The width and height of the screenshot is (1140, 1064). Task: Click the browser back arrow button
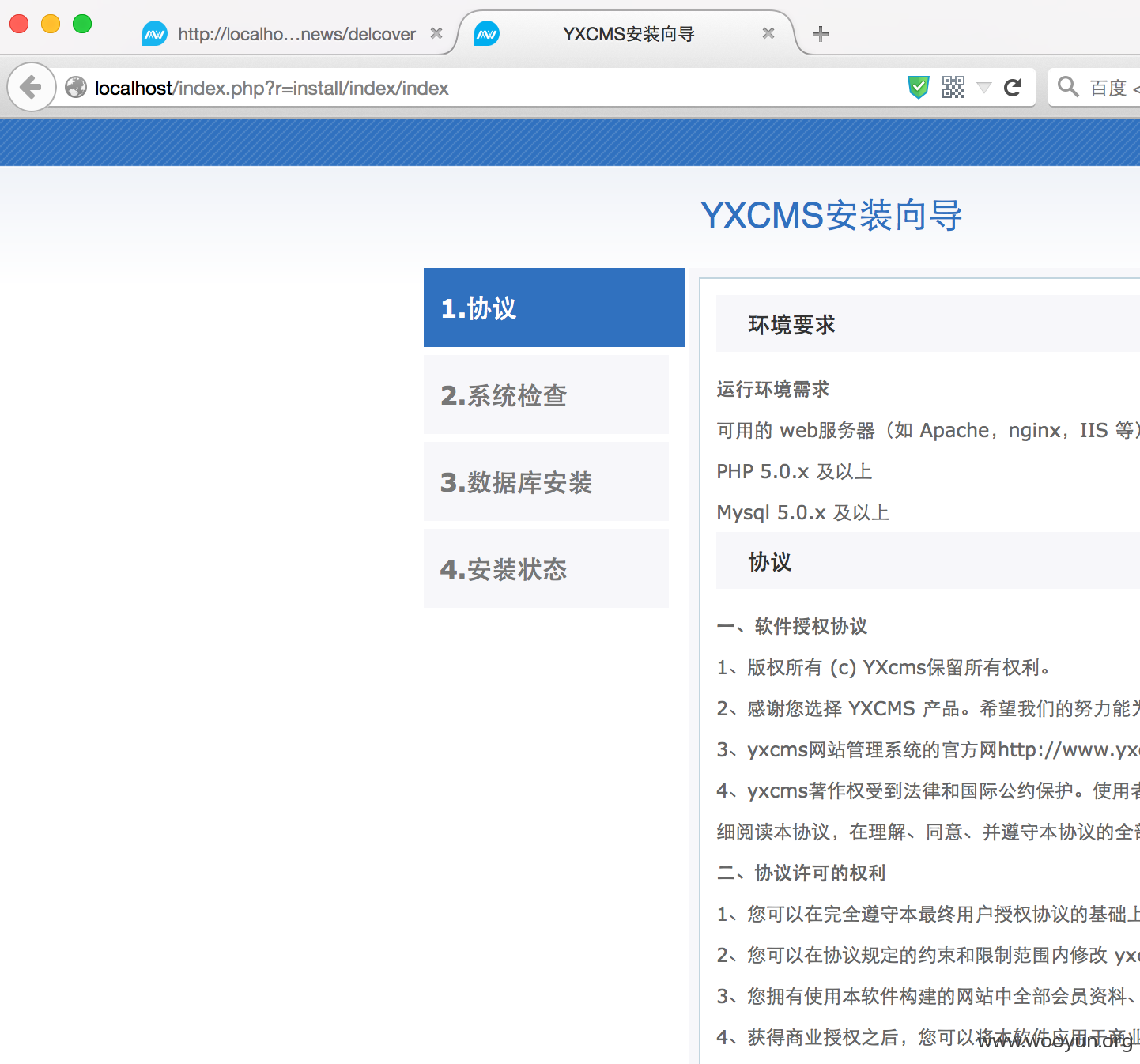(x=32, y=87)
